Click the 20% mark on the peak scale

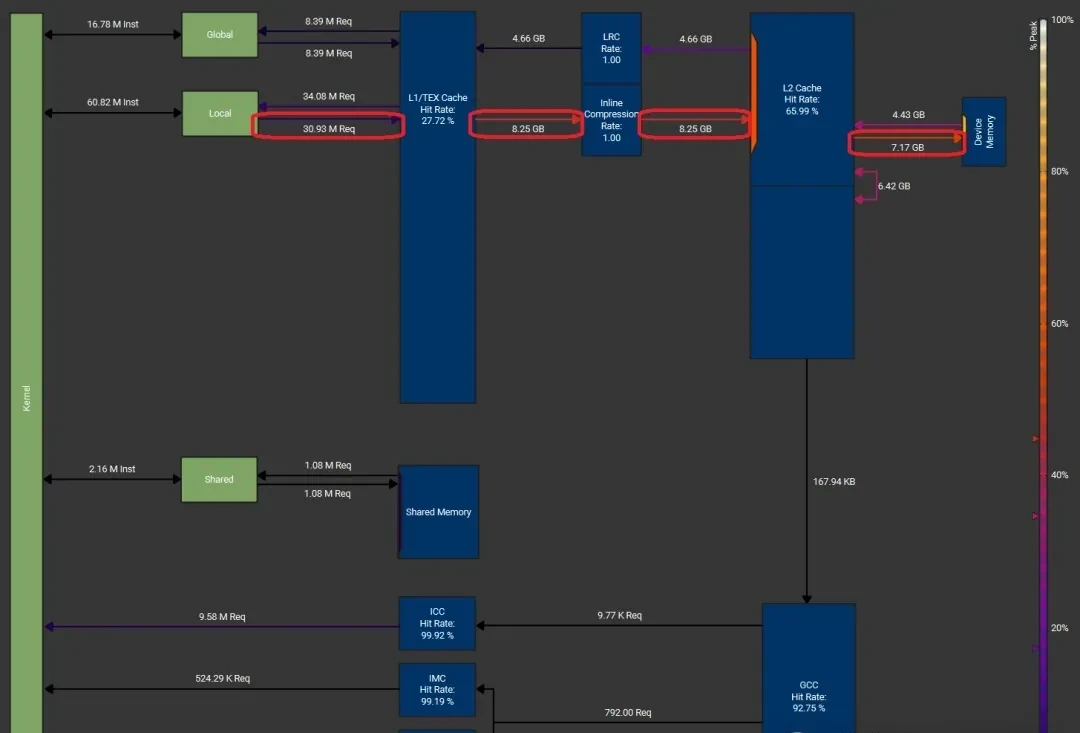(x=1060, y=628)
